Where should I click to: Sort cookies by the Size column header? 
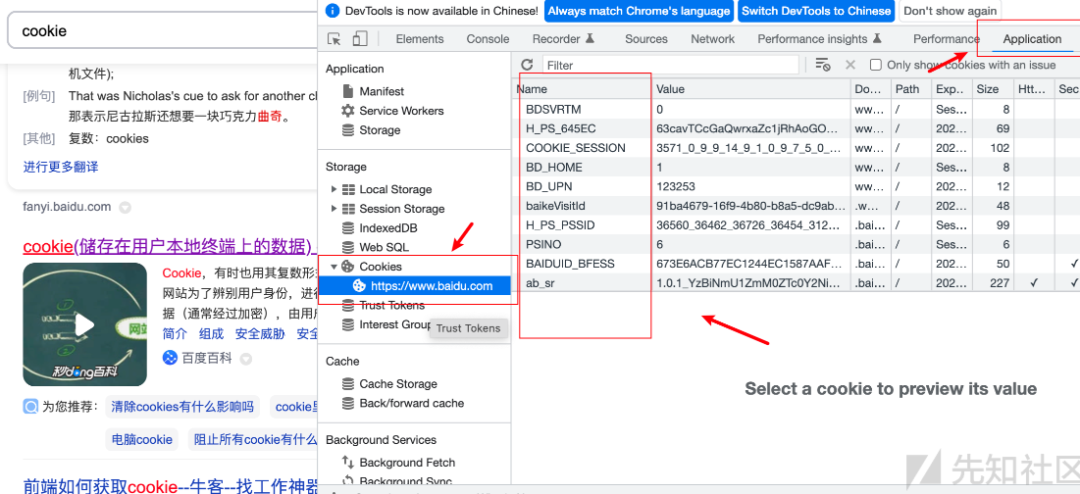tap(992, 89)
